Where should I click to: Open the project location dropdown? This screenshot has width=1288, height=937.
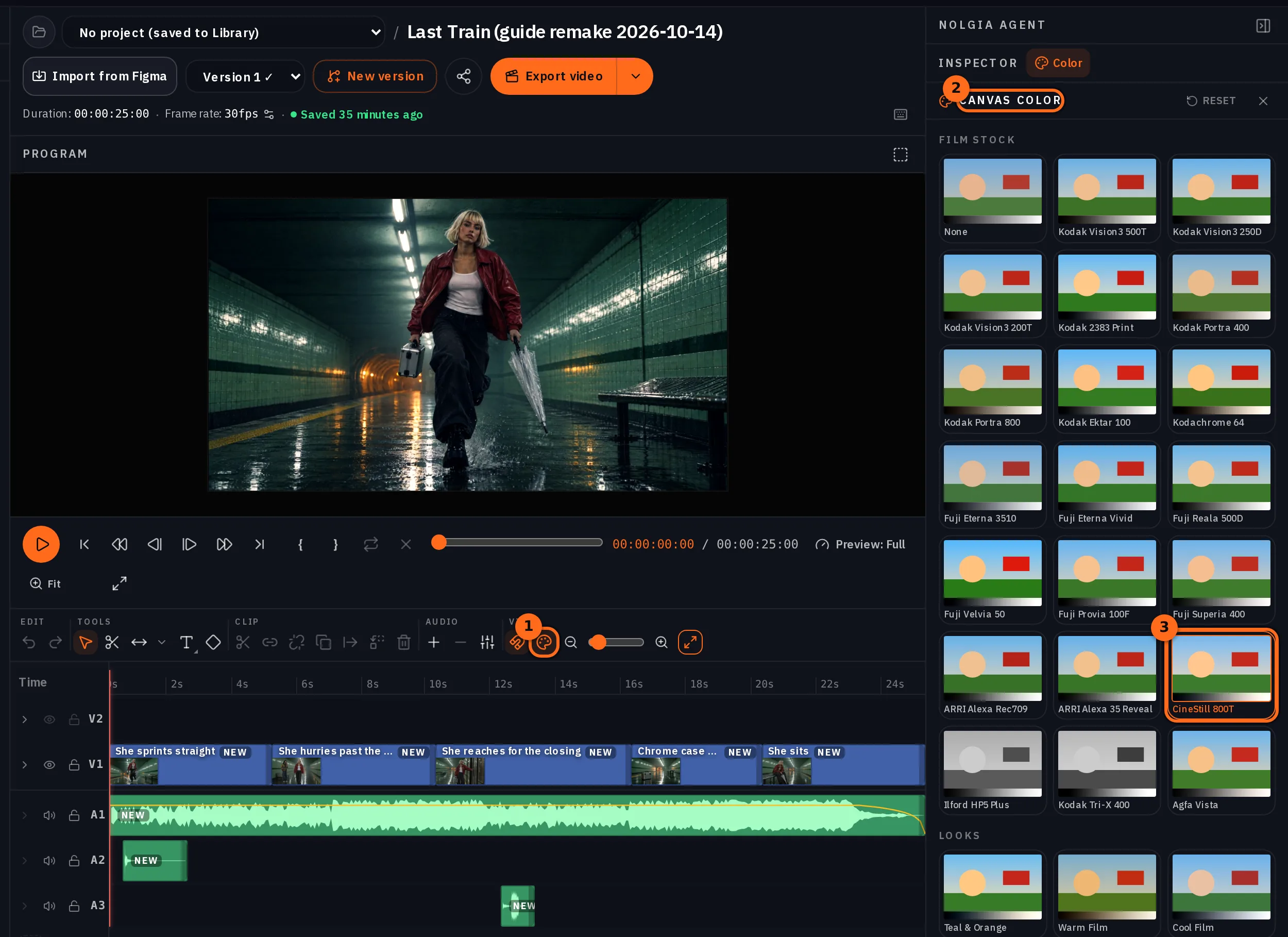click(223, 32)
